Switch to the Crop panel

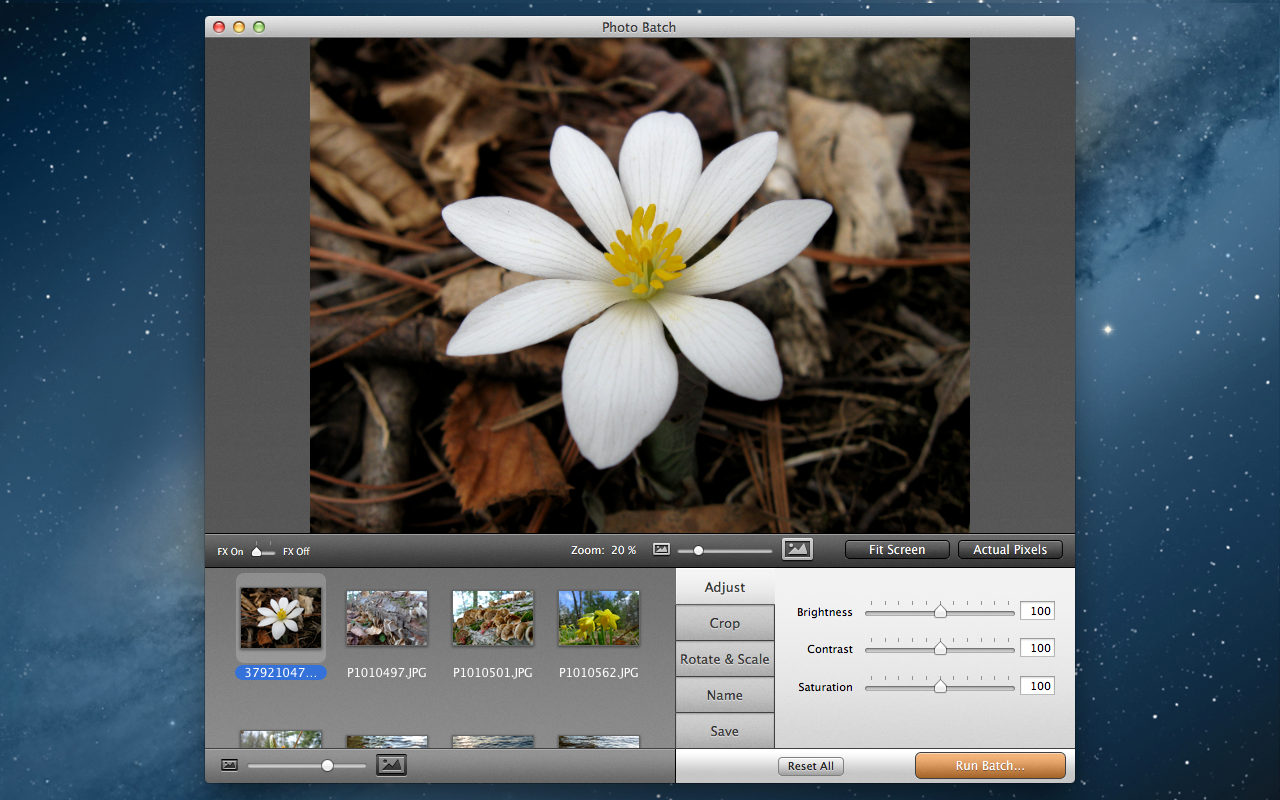pos(724,622)
